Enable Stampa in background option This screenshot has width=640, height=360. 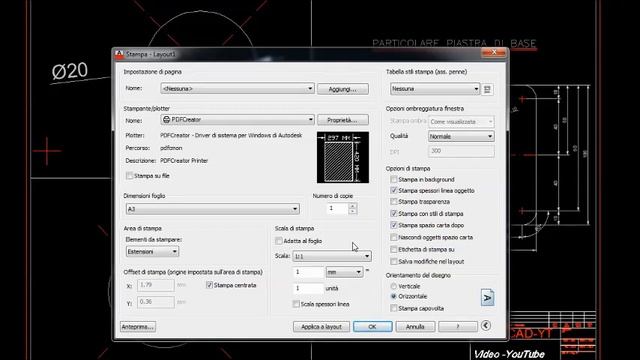coord(393,179)
